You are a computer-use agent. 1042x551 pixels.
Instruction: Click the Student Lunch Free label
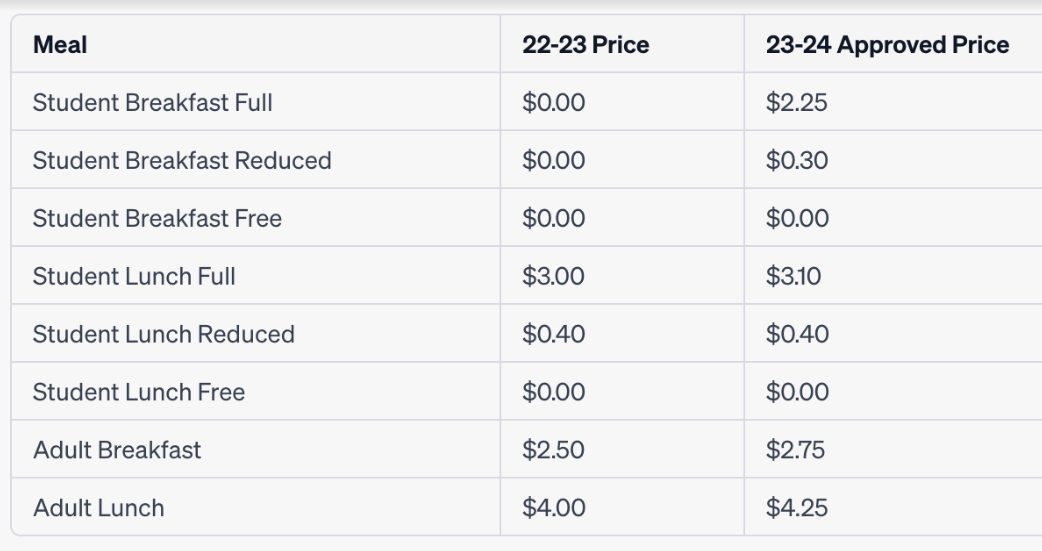coord(138,391)
